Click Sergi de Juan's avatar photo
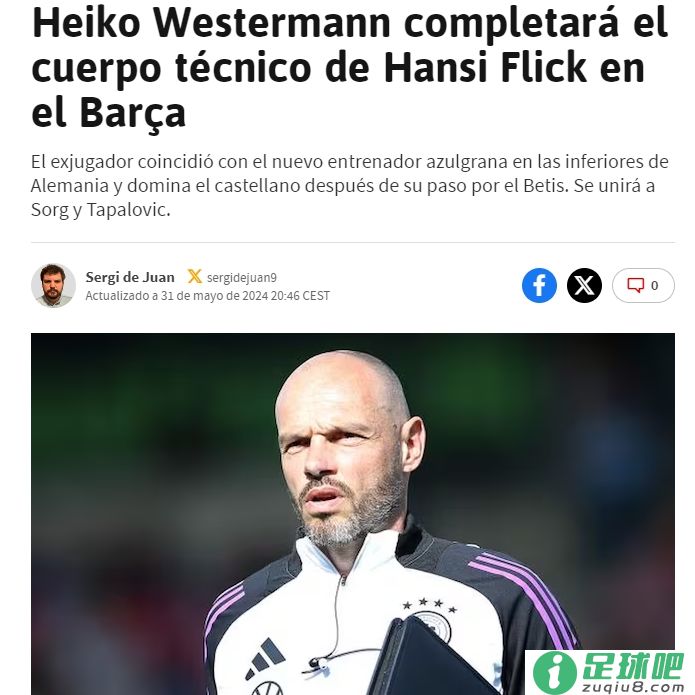This screenshot has width=695, height=695. coord(53,285)
